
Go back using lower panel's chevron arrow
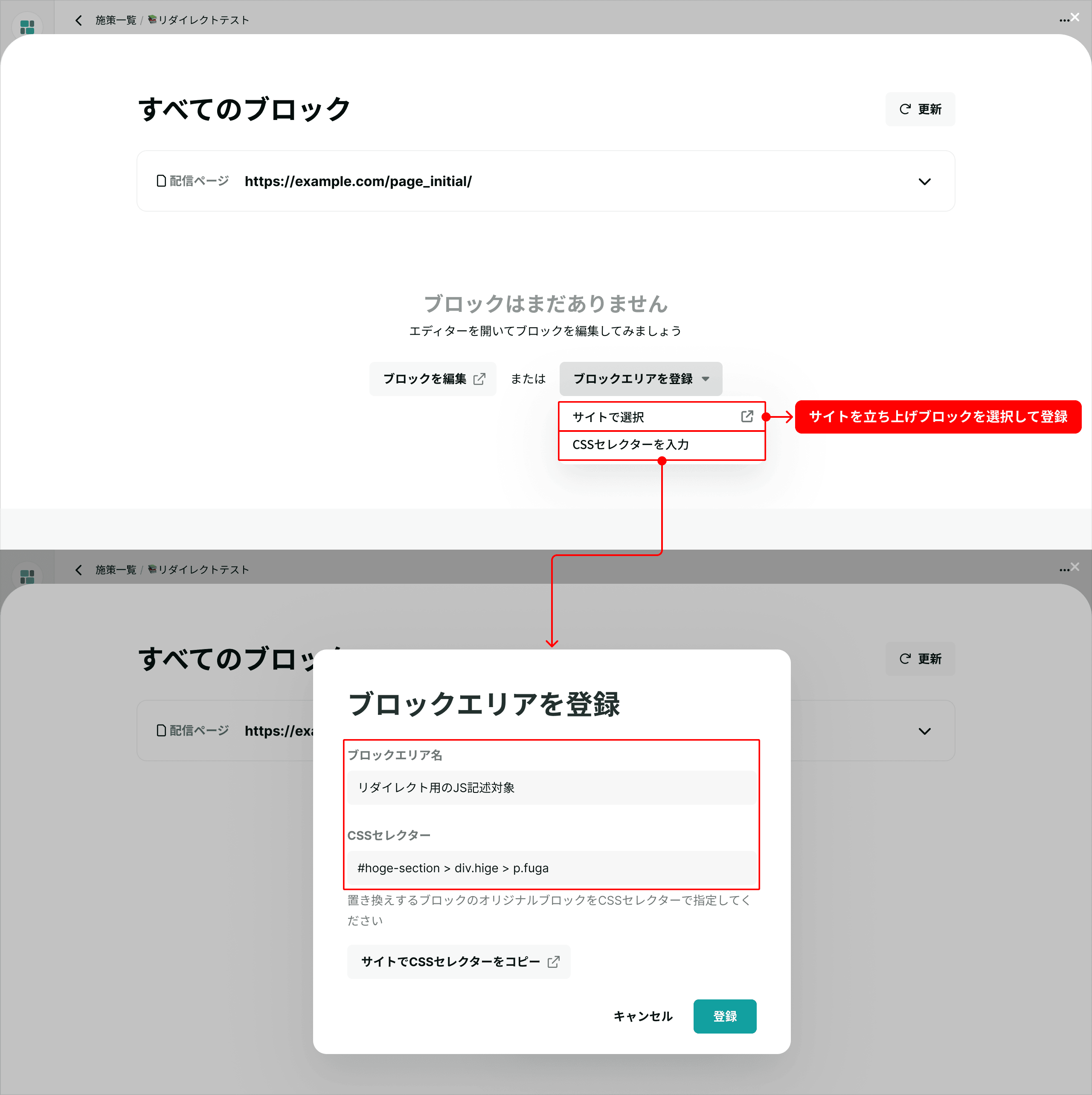pyautogui.click(x=79, y=570)
